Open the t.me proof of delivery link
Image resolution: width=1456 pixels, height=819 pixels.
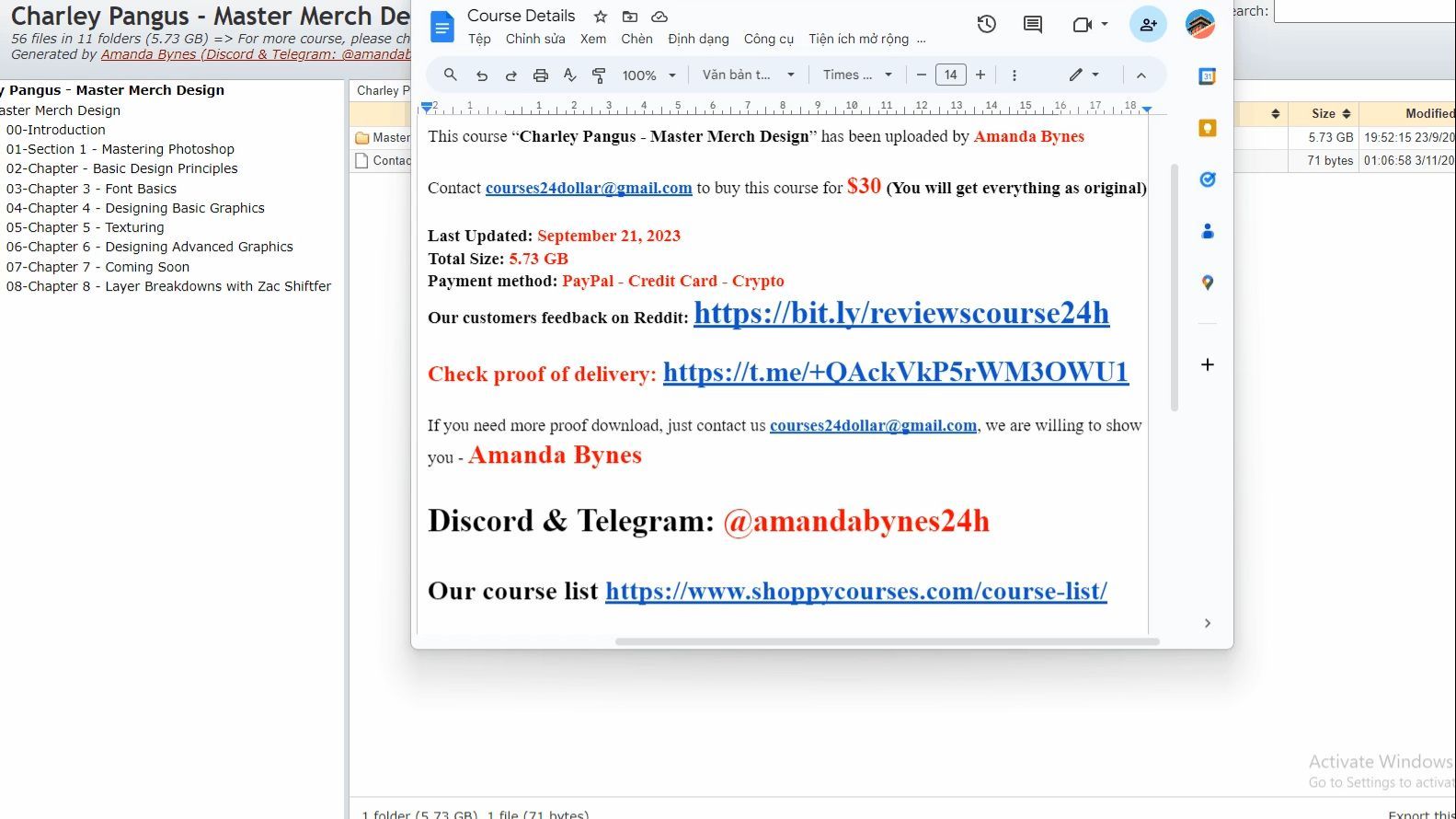(896, 371)
